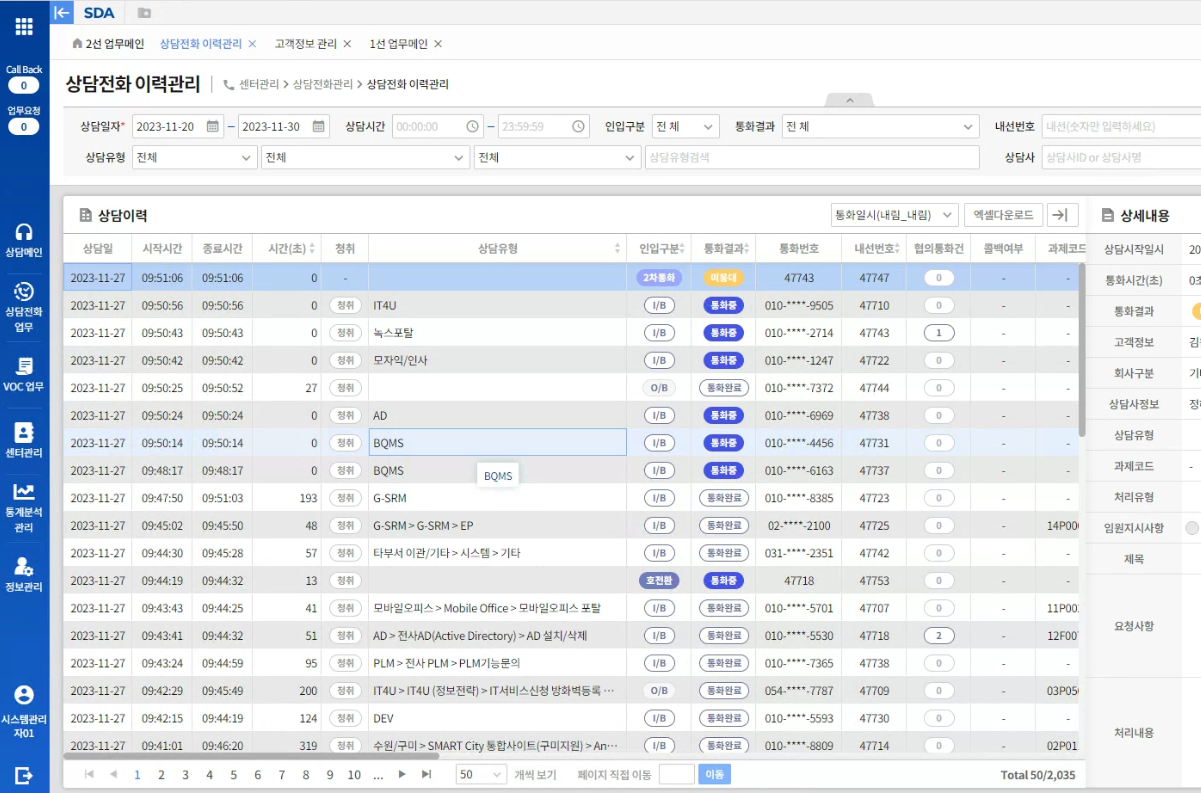Go to page 10 in pagination

click(x=354, y=774)
